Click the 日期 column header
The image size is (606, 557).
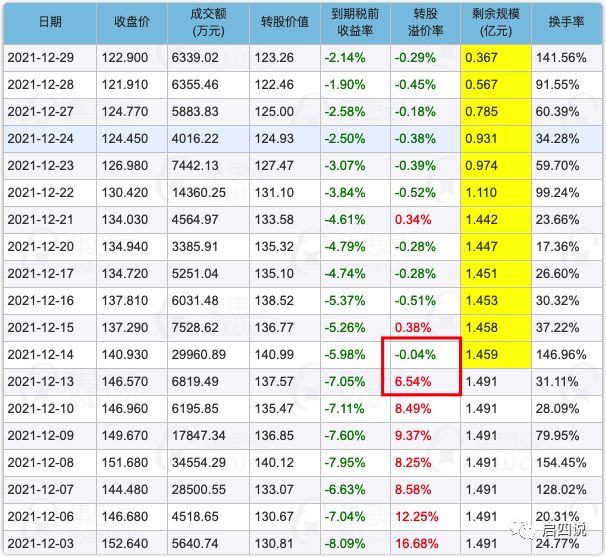(50, 23)
